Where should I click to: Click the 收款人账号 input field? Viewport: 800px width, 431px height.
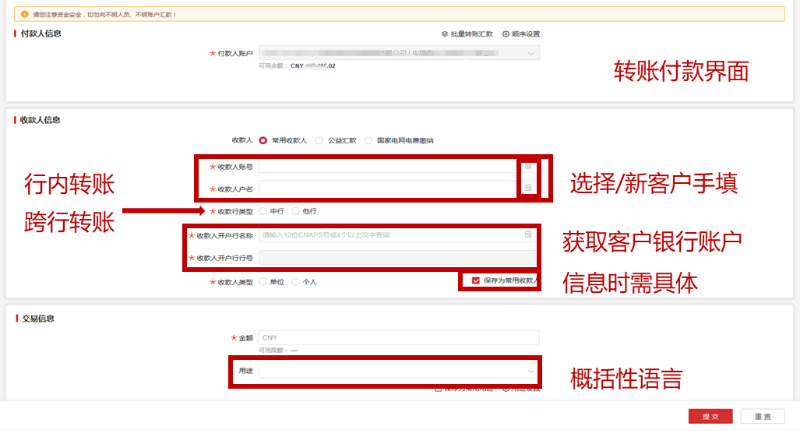[385, 167]
